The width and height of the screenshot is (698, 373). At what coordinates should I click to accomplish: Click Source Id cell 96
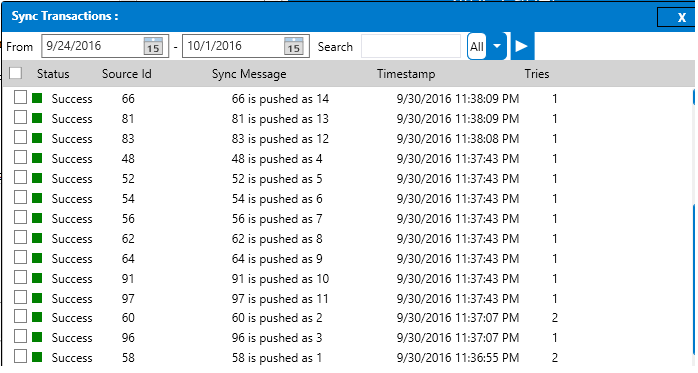pyautogui.click(x=128, y=338)
